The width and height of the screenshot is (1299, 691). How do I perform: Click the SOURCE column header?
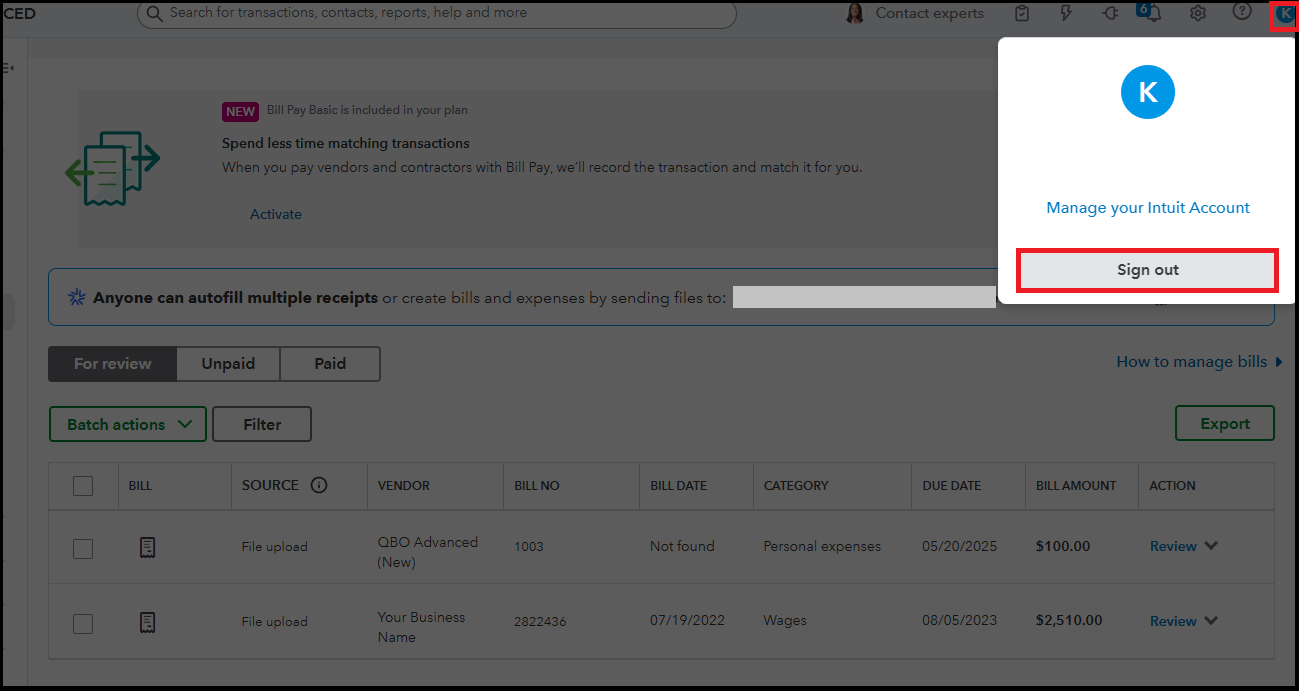click(x=270, y=485)
